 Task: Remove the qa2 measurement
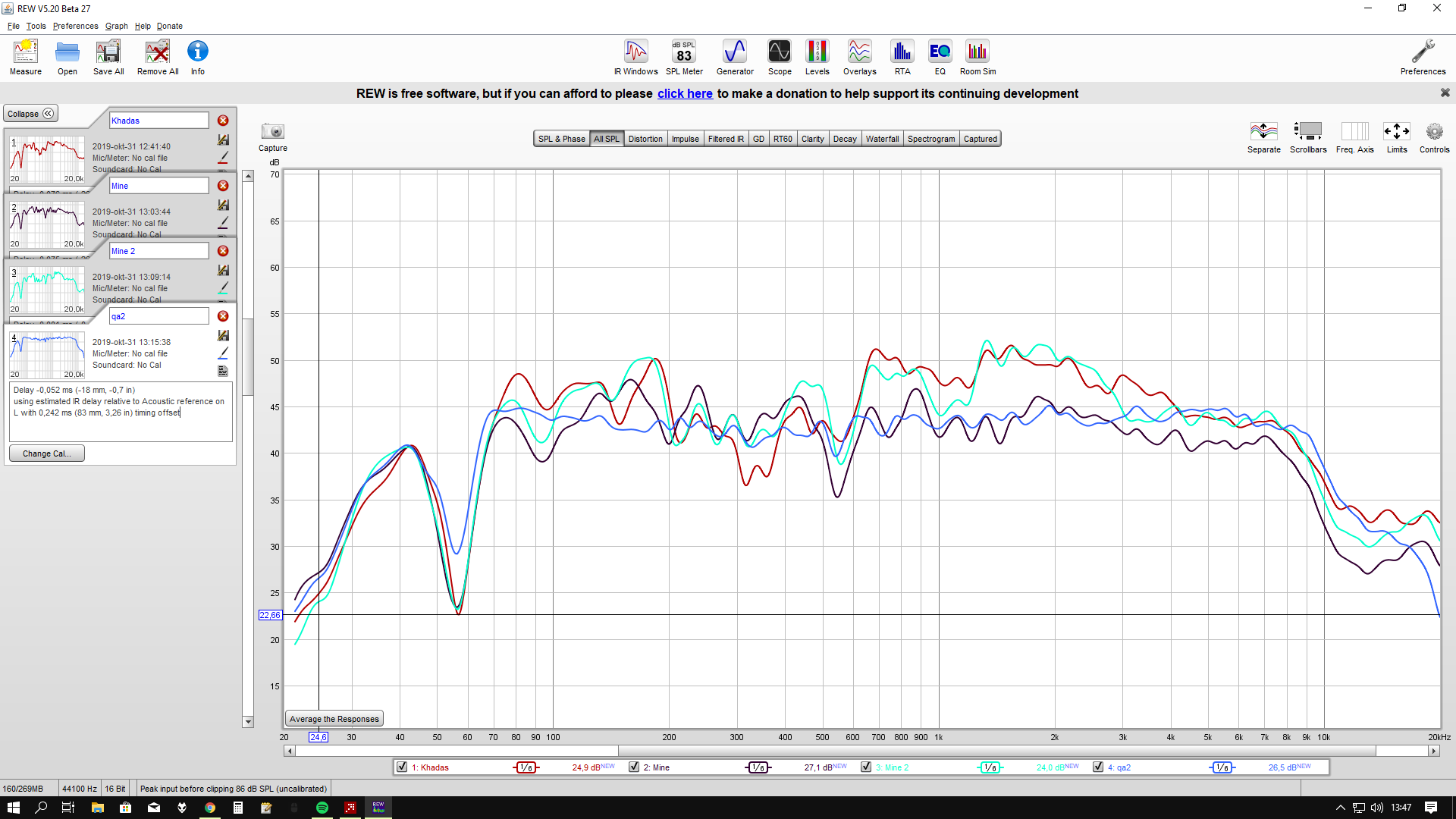click(x=223, y=316)
